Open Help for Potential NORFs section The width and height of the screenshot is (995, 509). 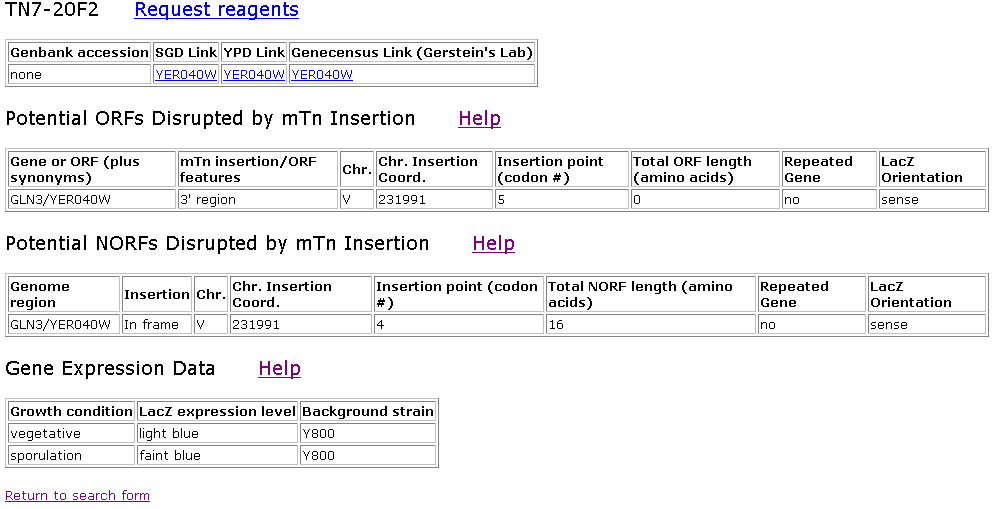493,243
